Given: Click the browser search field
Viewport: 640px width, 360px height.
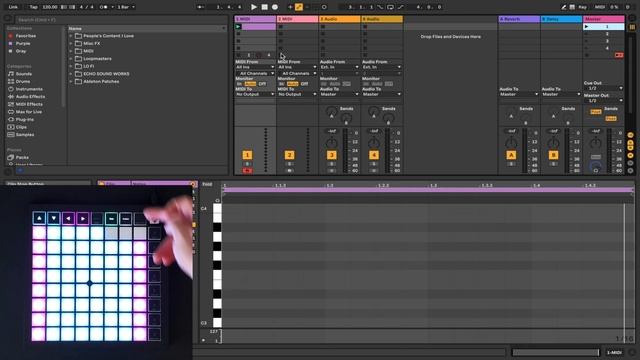Looking at the screenshot, I should pyautogui.click(x=121, y=20).
